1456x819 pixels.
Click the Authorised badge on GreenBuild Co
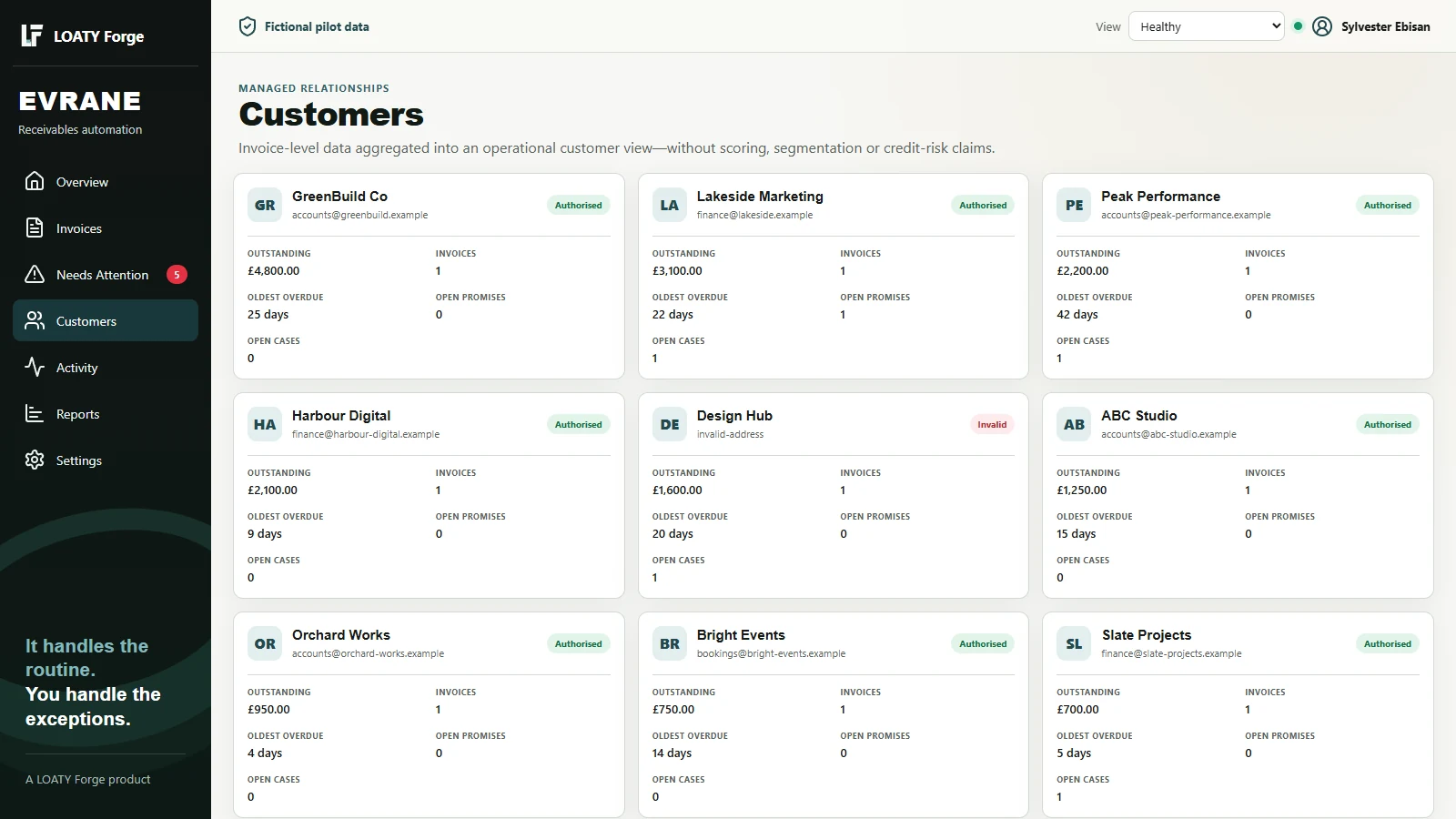(x=579, y=205)
